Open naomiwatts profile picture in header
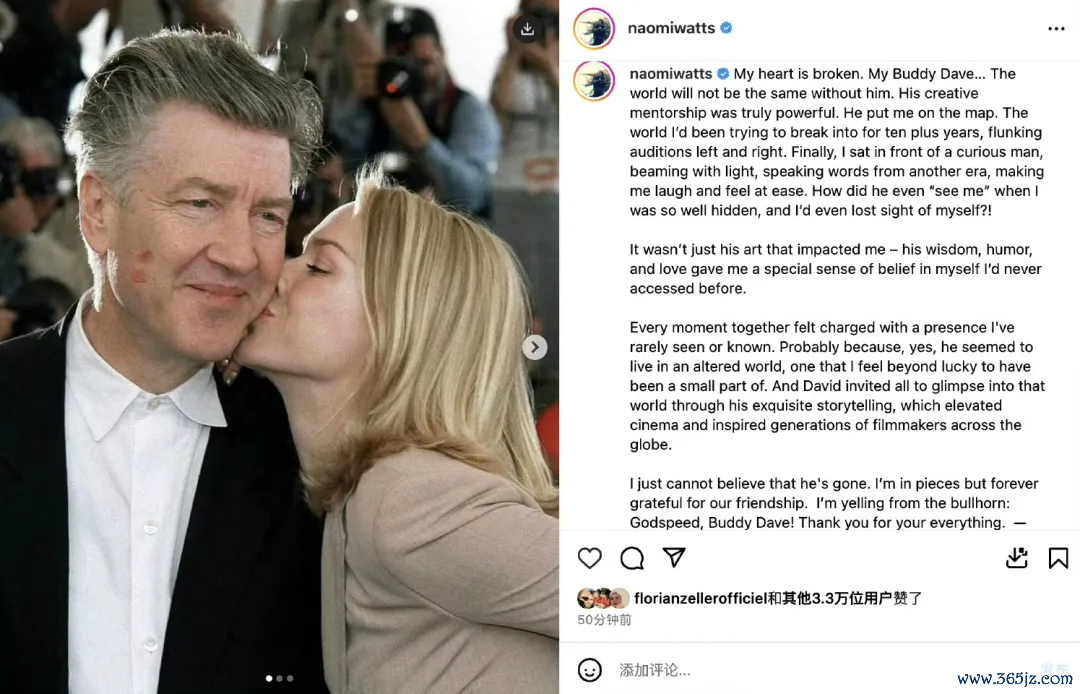The width and height of the screenshot is (1080, 694). pyautogui.click(x=594, y=28)
